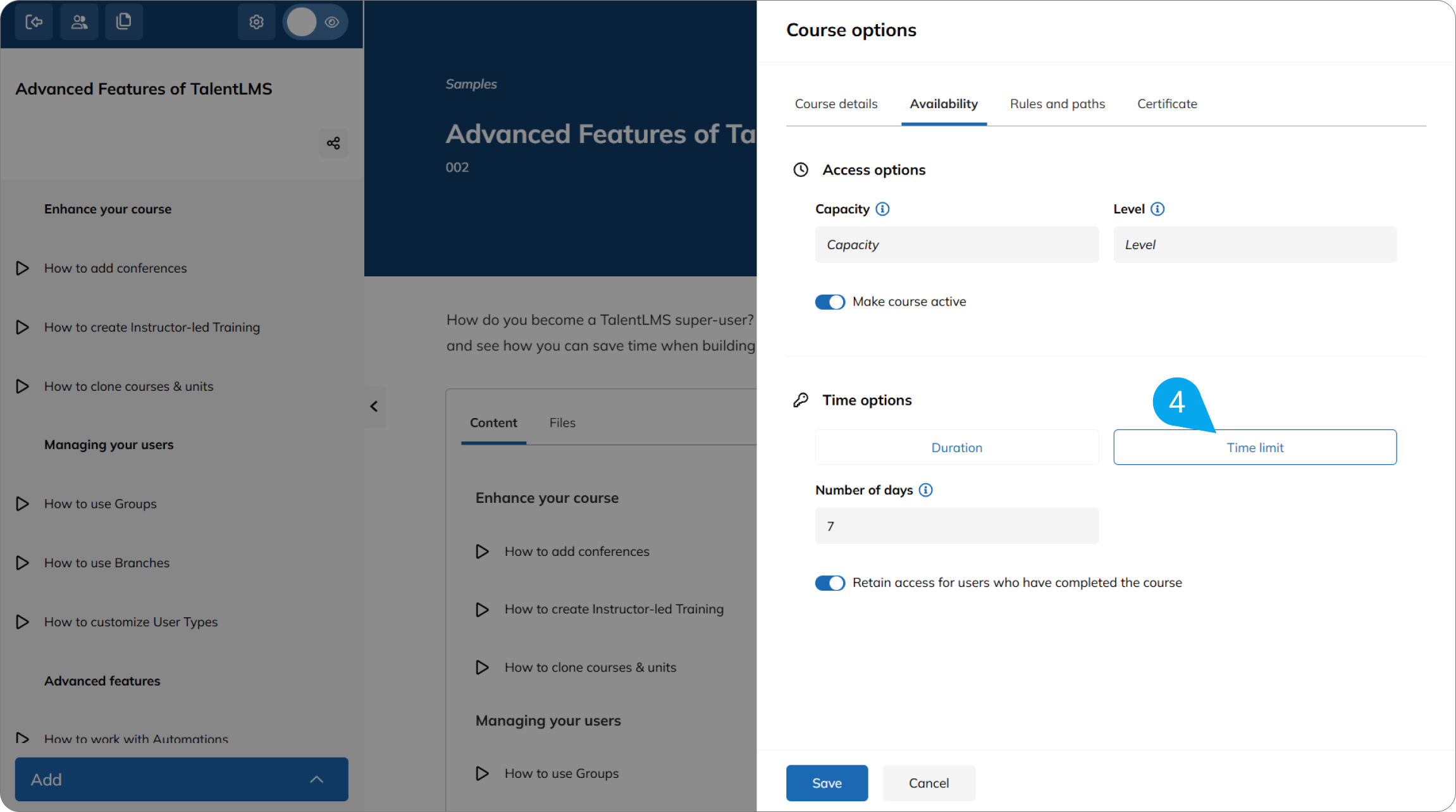Click the clone course copy icon
Viewport: 1456px width, 812px height.
point(124,22)
